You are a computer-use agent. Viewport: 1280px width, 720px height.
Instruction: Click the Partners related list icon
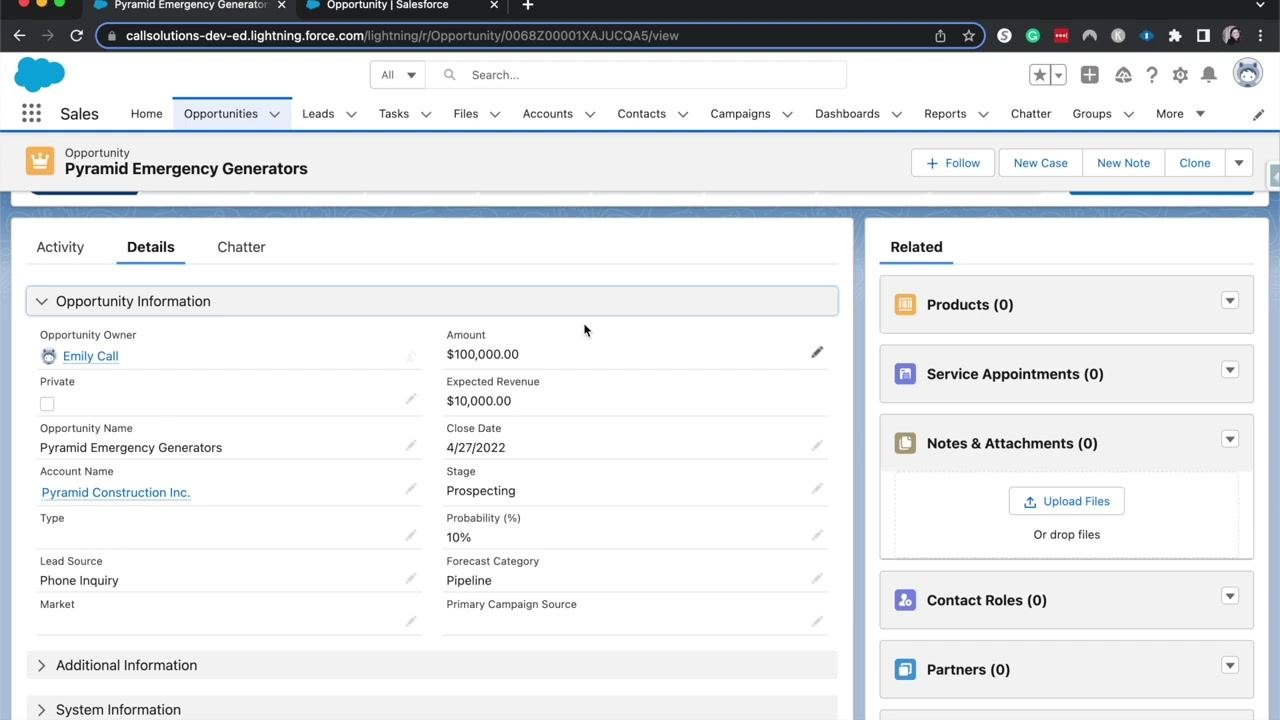coord(905,669)
